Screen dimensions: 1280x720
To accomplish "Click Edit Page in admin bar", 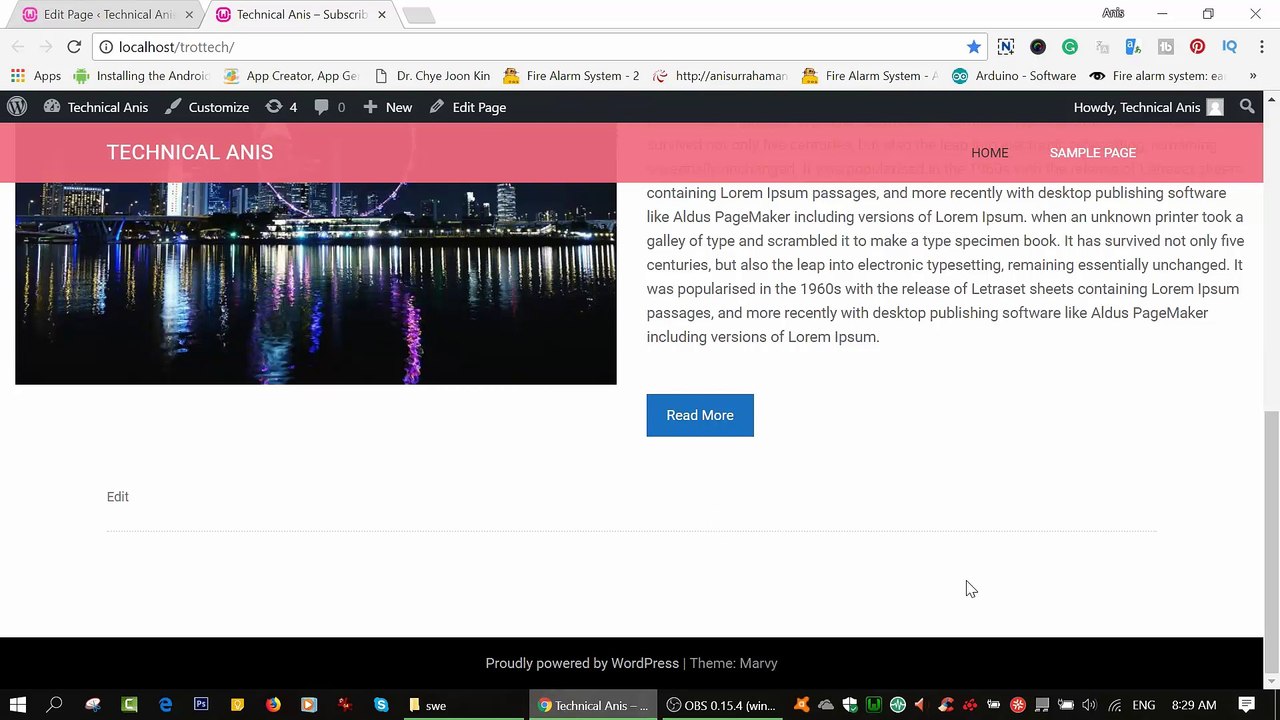I will pos(468,107).
